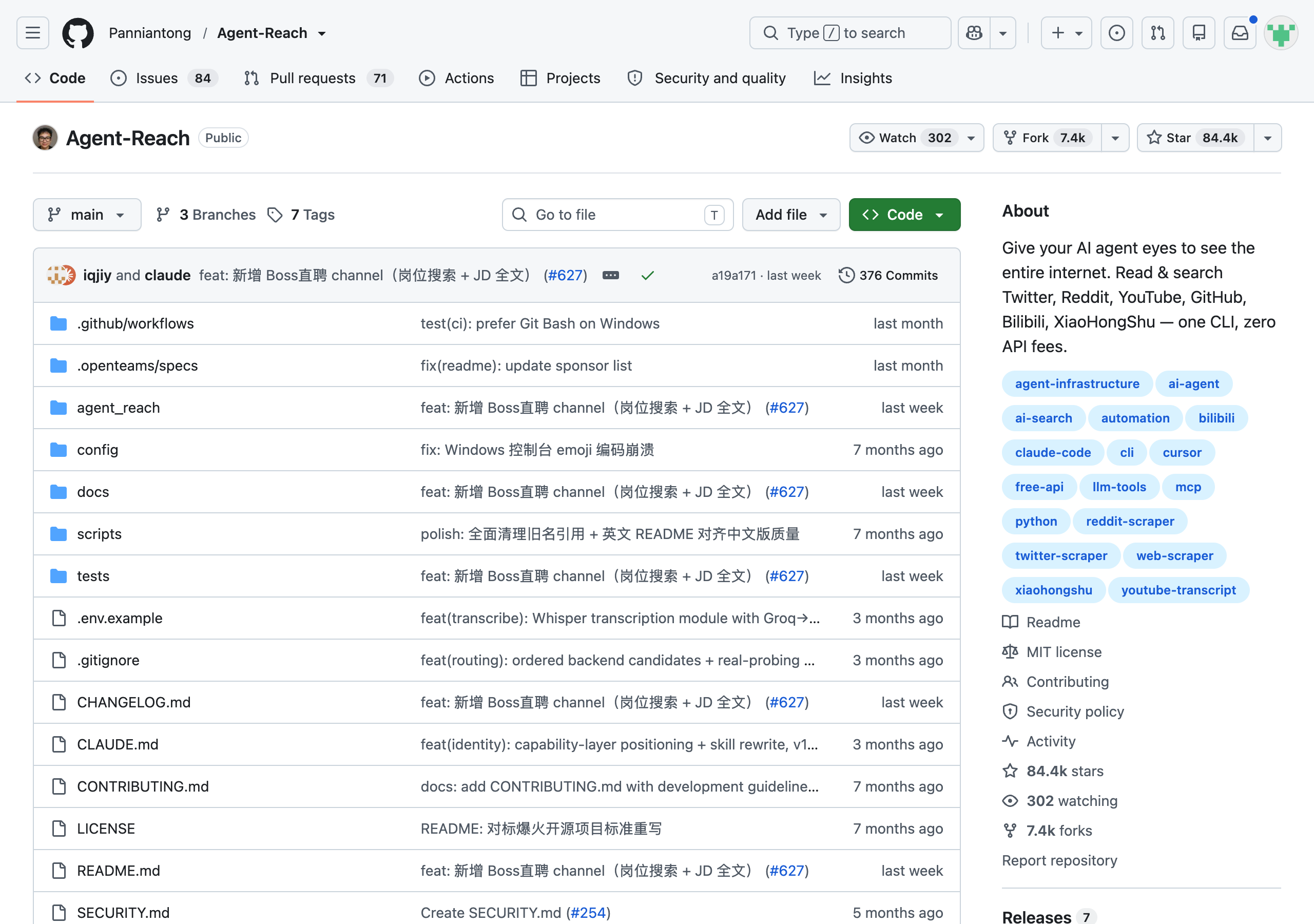Switch to the Insights tab
The width and height of the screenshot is (1314, 924).
(853, 78)
